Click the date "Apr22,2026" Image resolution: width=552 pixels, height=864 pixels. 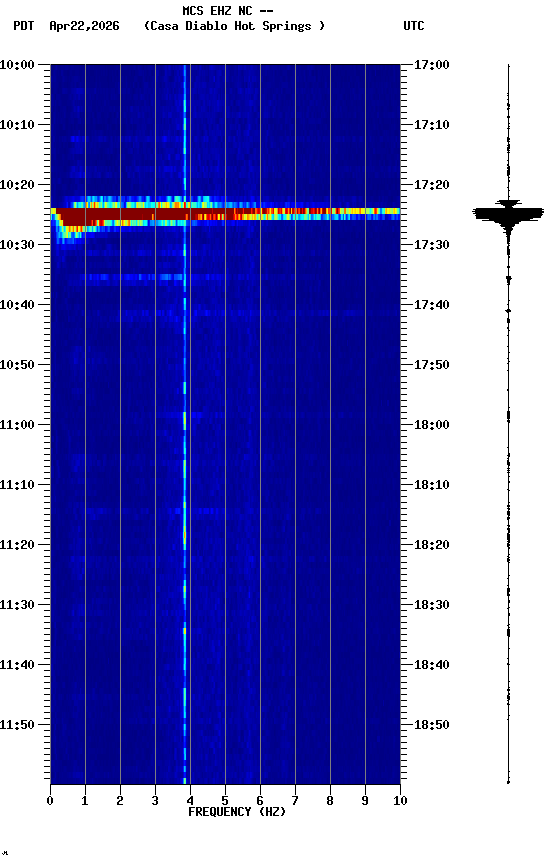tap(84, 26)
